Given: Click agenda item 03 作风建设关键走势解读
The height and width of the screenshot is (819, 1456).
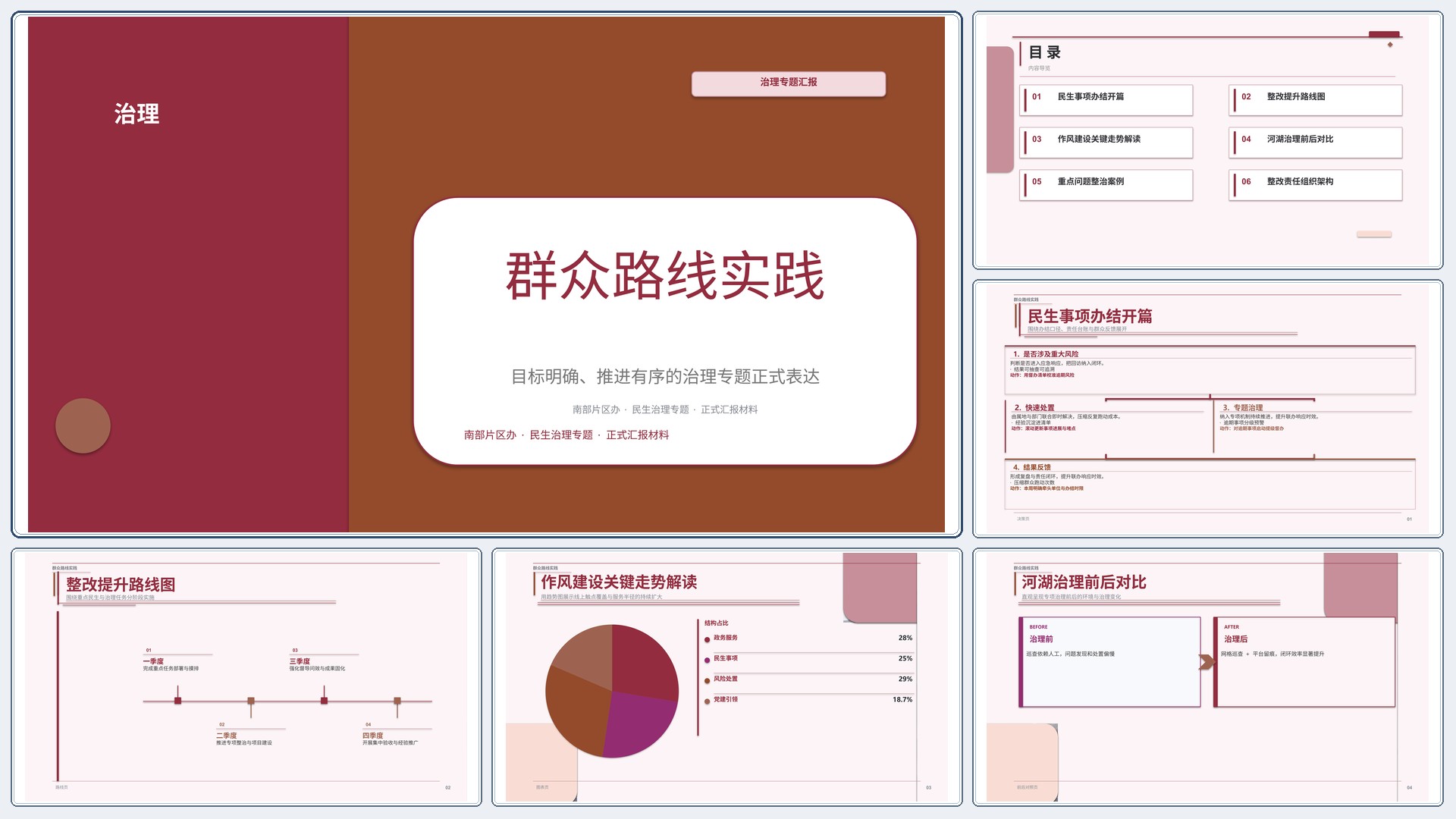Looking at the screenshot, I should 1106,142.
